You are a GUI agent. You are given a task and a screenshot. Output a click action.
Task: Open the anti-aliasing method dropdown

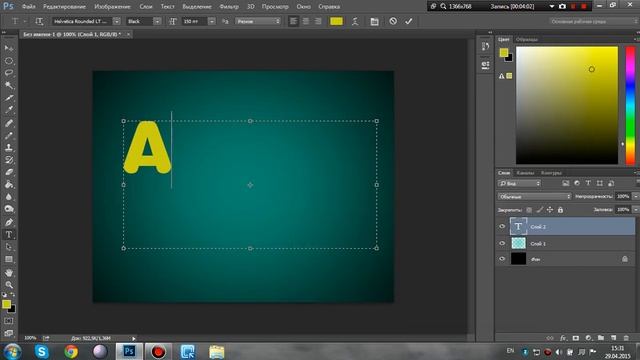click(x=258, y=21)
